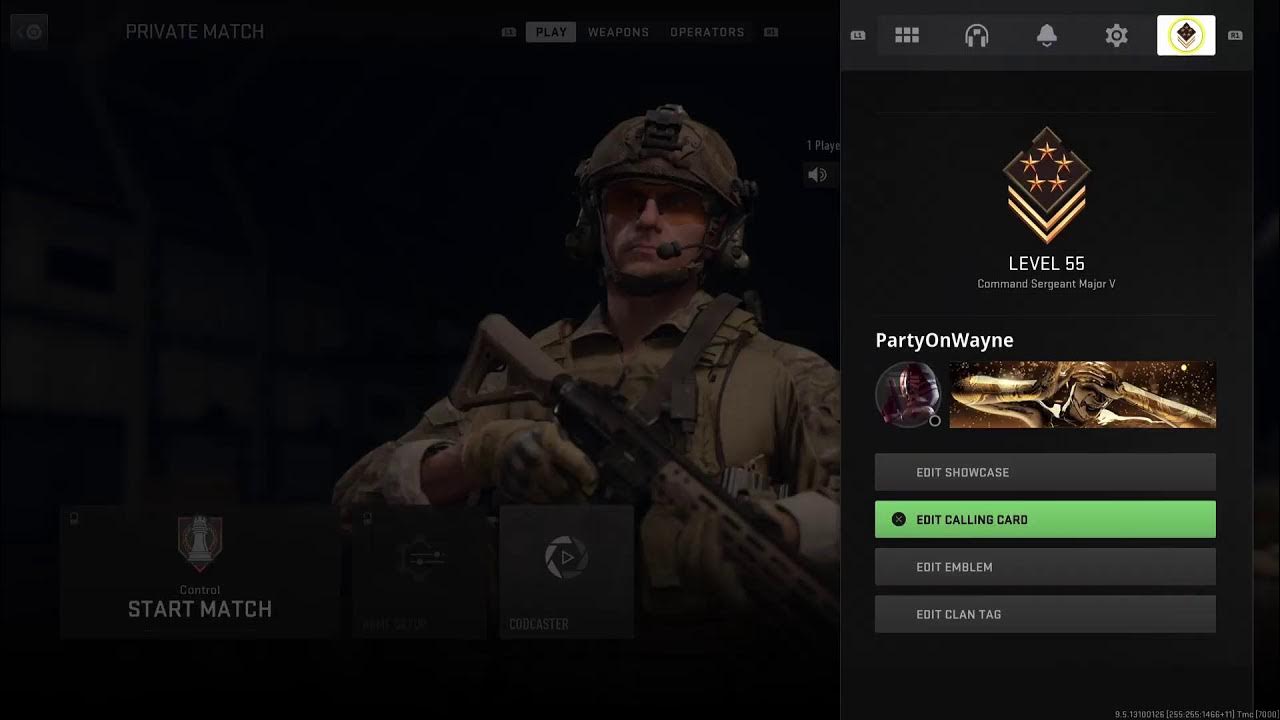The image size is (1280, 720).
Task: Click the Level 55 rank emblem
Action: point(1046,185)
